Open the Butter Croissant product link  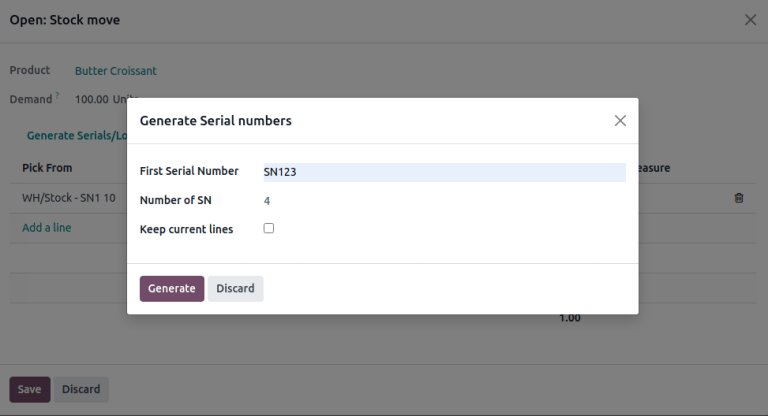pos(115,71)
